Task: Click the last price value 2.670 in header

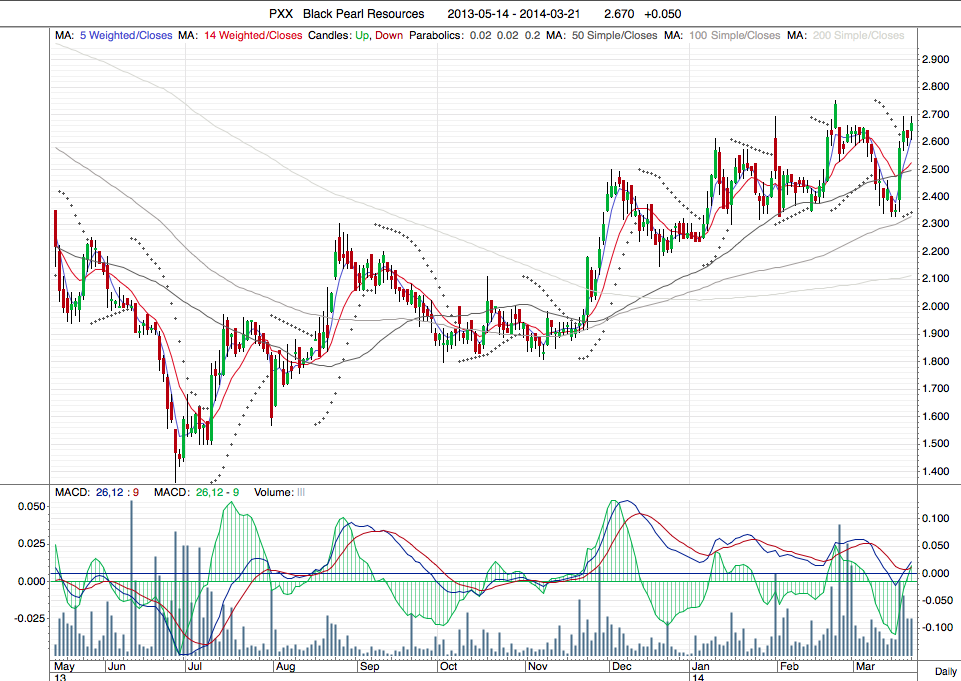Action: click(x=609, y=14)
